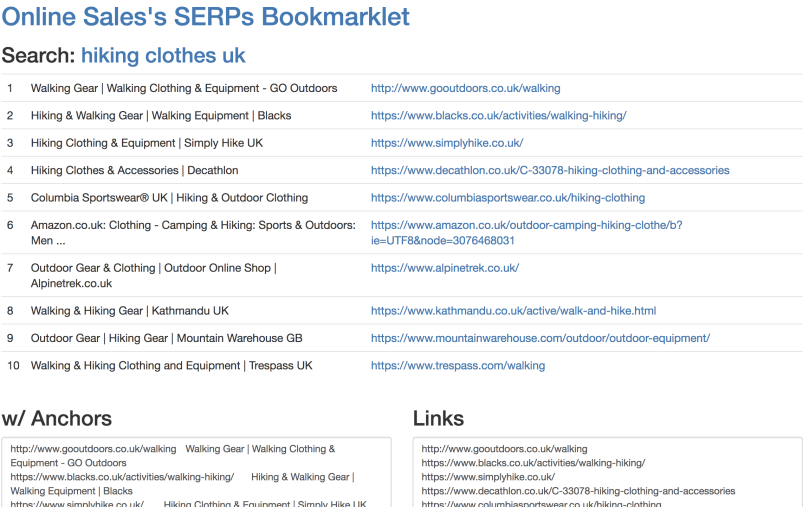Viewport: 809px width, 507px height.
Task: Select the Amazon.co.uk Clothing - Camping & Hiking title
Action: click(x=193, y=233)
